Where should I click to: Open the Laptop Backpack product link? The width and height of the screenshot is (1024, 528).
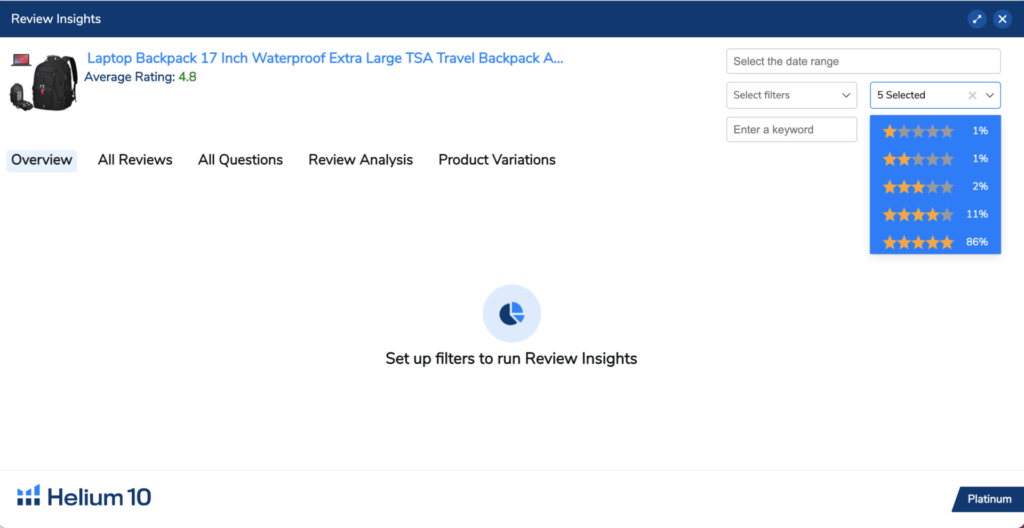pyautogui.click(x=325, y=58)
